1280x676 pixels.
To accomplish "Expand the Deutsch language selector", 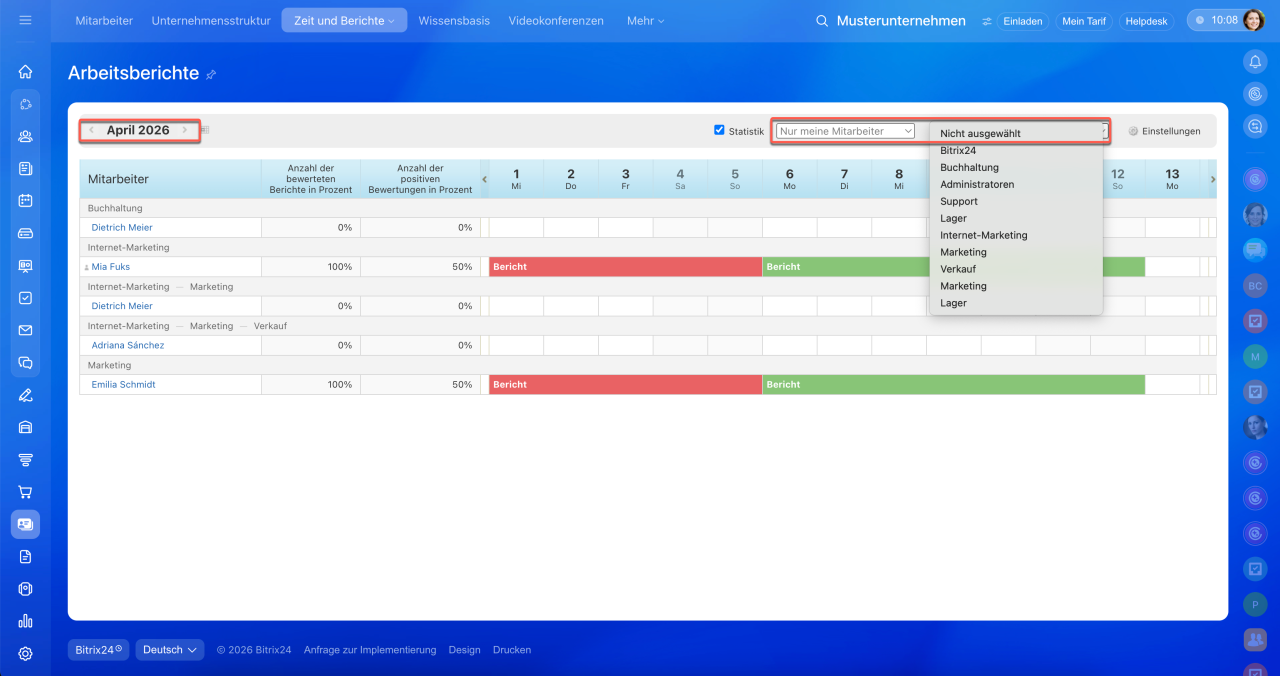I will (x=169, y=650).
